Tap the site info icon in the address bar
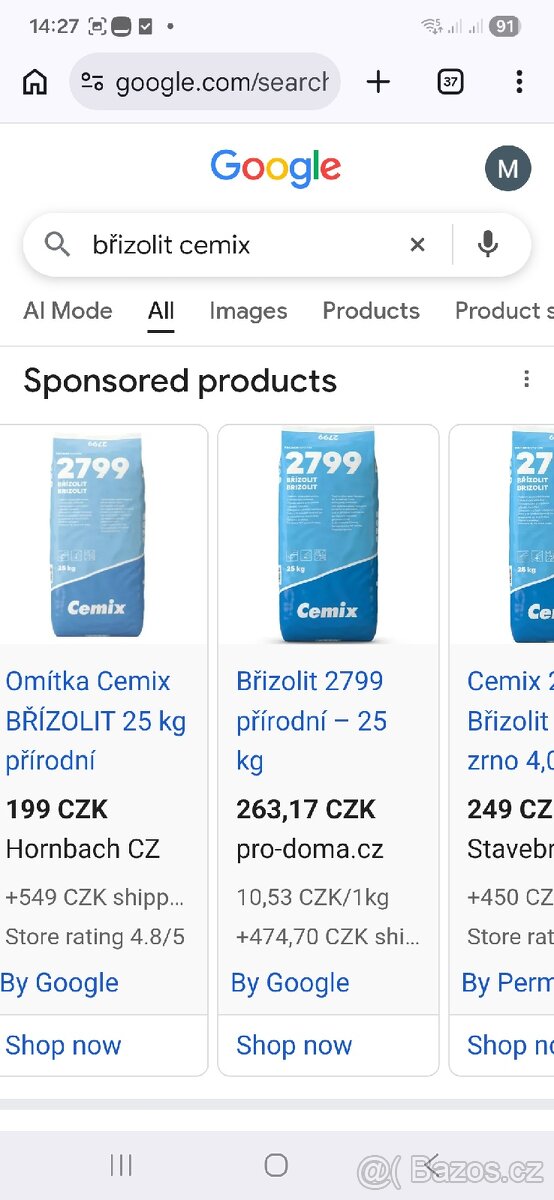This screenshot has height=1200, width=554. pos(92,82)
